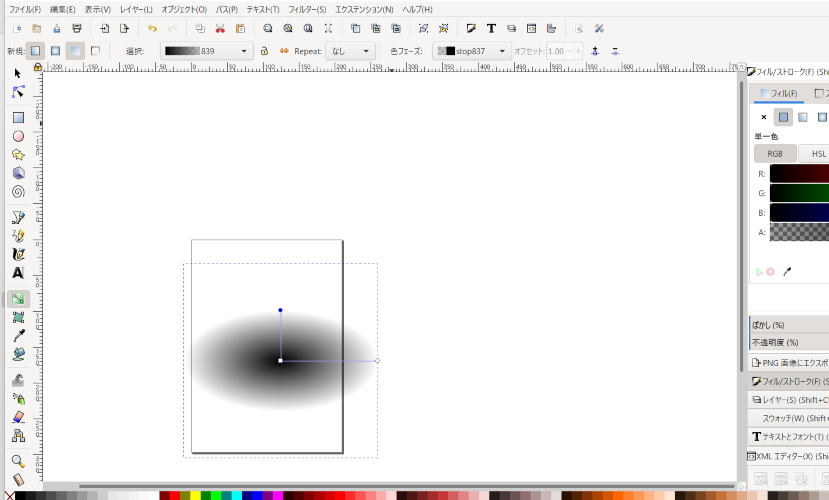Select the Tweak tool

(18, 380)
